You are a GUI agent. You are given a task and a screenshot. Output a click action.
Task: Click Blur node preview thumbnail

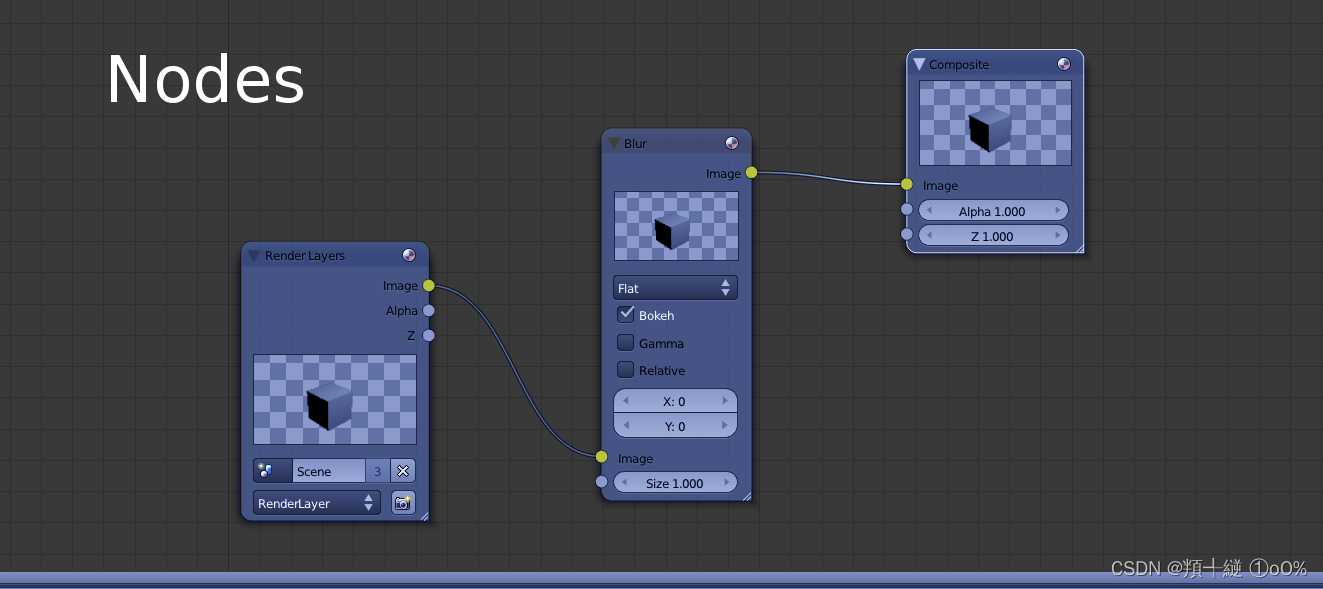click(x=676, y=226)
